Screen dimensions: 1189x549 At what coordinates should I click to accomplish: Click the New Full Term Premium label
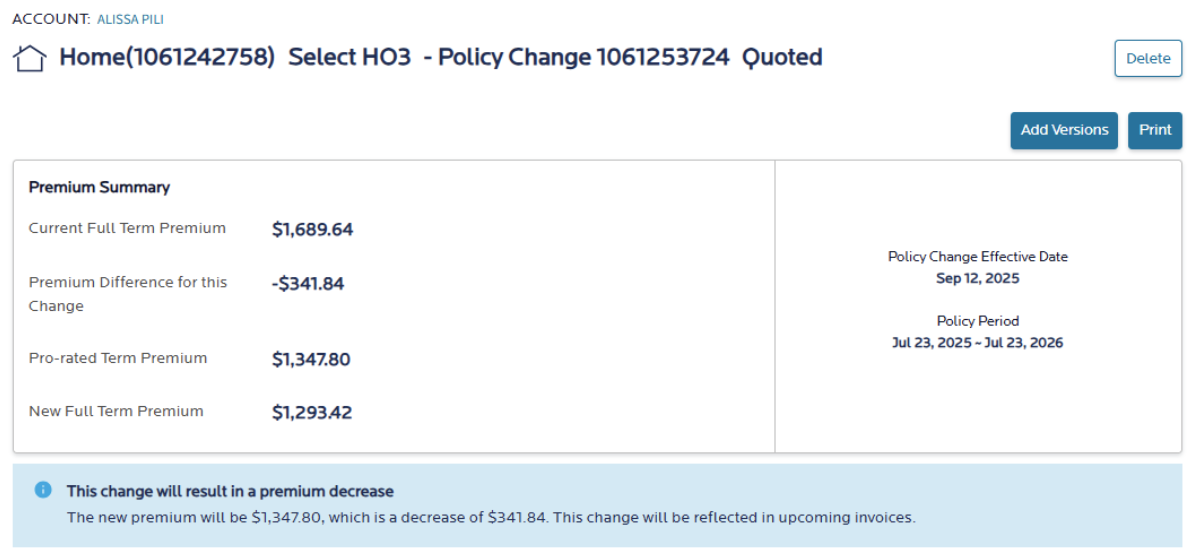click(116, 411)
